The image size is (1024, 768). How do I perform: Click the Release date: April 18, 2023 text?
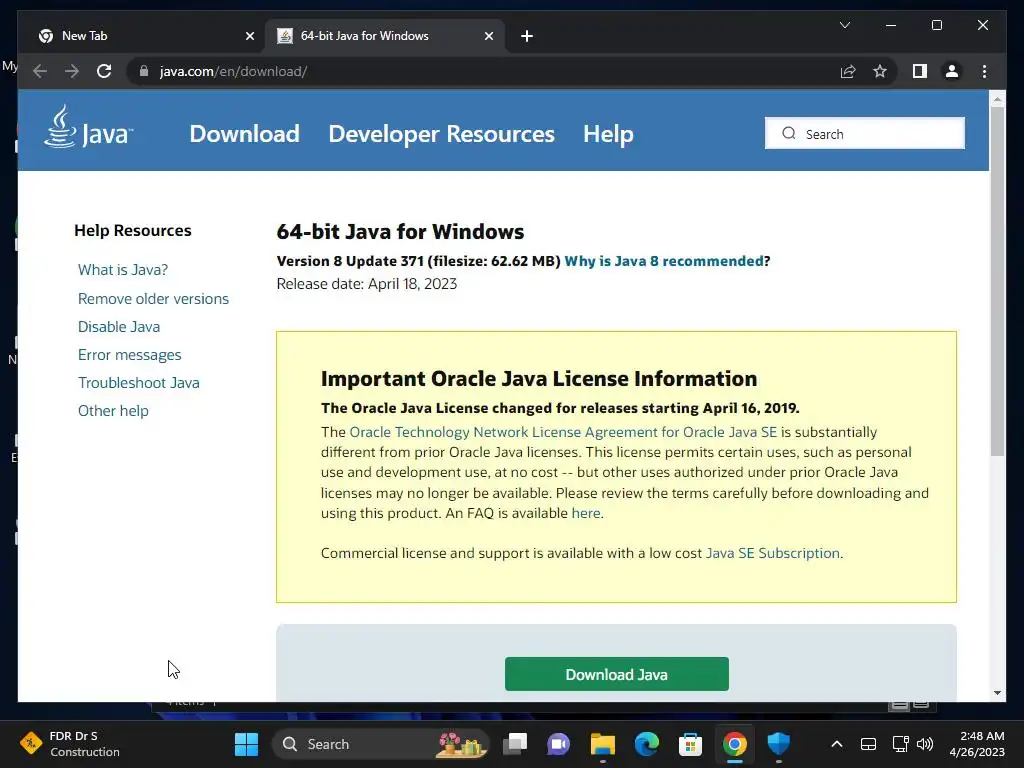[367, 284]
